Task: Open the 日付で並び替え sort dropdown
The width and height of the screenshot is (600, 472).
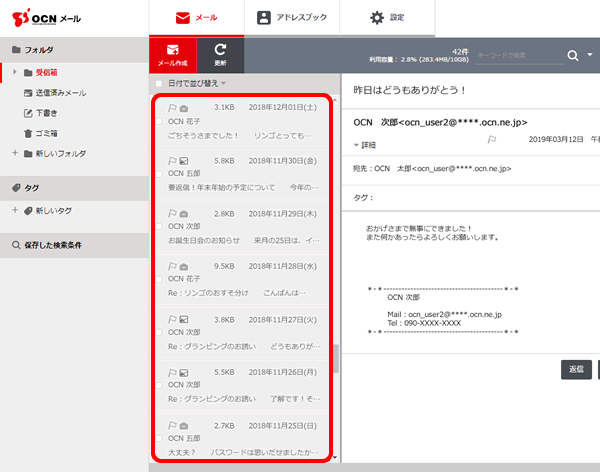Action: 197,83
